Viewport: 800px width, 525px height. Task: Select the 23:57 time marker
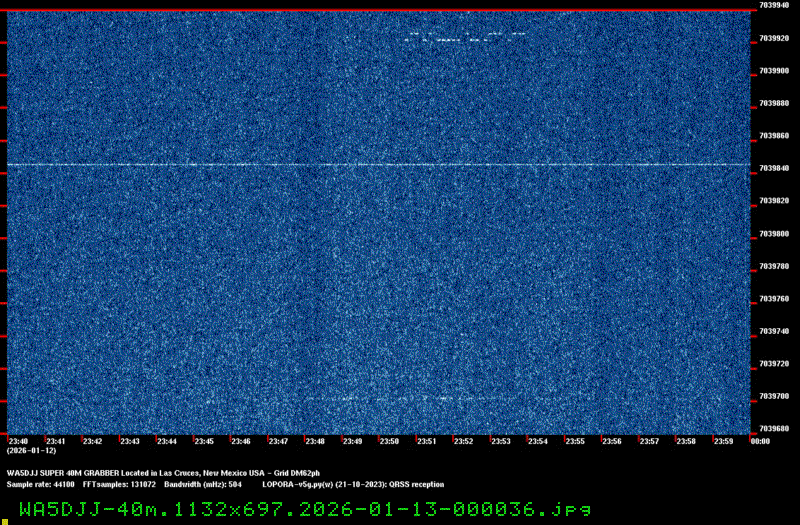point(649,441)
